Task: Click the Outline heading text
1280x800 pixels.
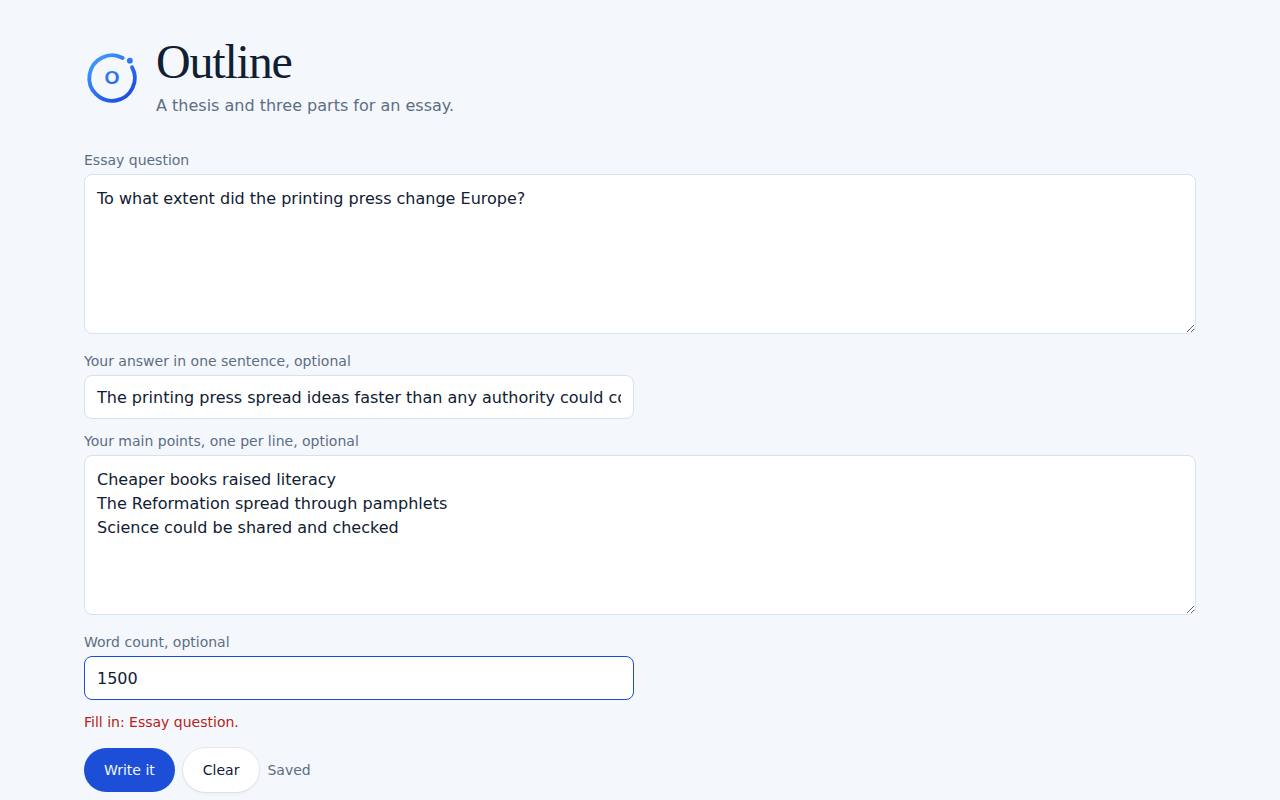Action: click(x=224, y=62)
